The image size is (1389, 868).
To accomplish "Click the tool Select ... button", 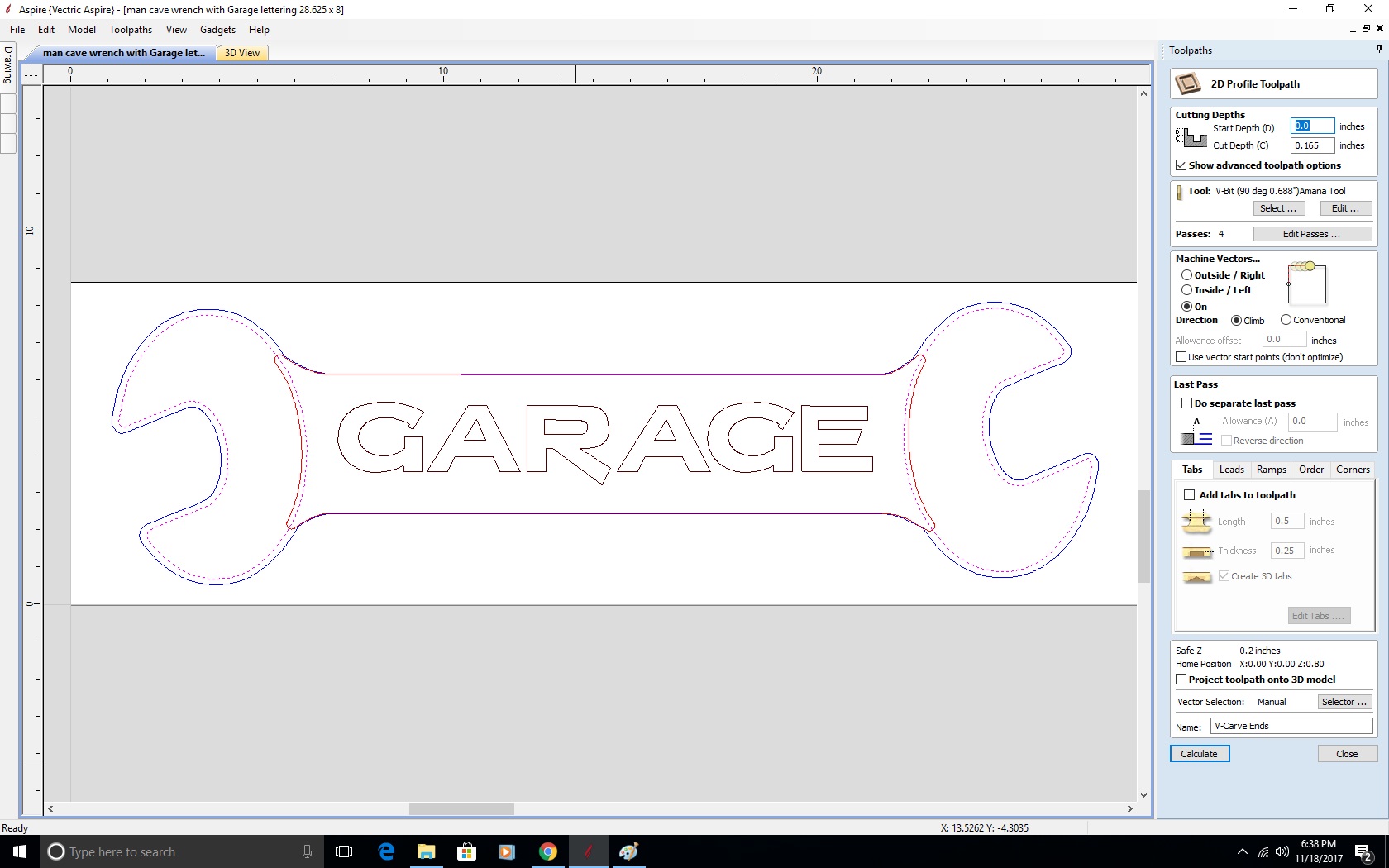I will click(x=1278, y=208).
